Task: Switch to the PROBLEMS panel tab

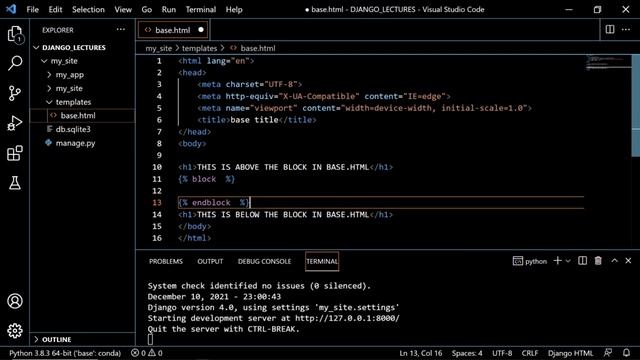Action: coord(166,261)
